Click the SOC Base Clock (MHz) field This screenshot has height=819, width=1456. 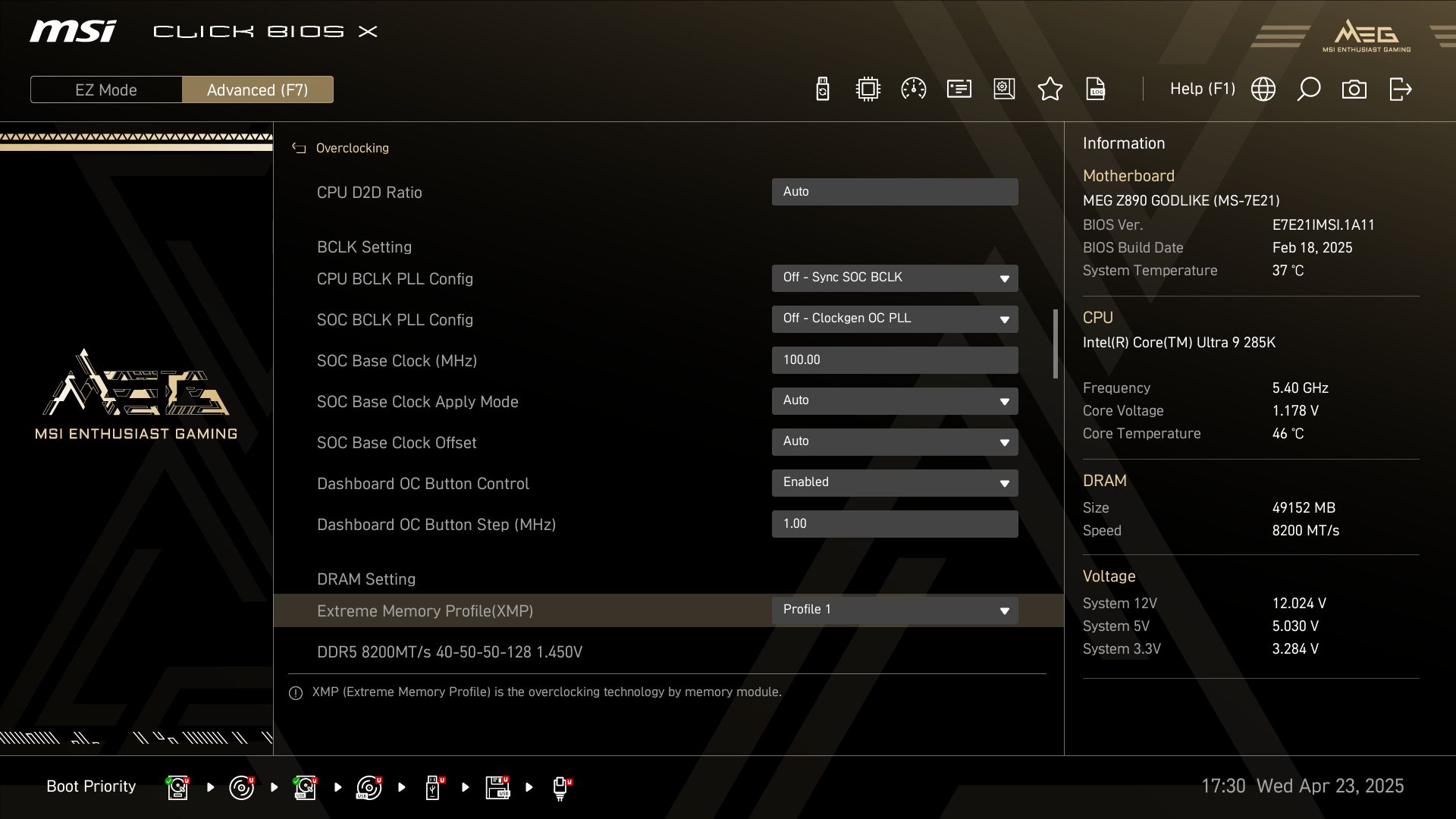pyautogui.click(x=895, y=360)
